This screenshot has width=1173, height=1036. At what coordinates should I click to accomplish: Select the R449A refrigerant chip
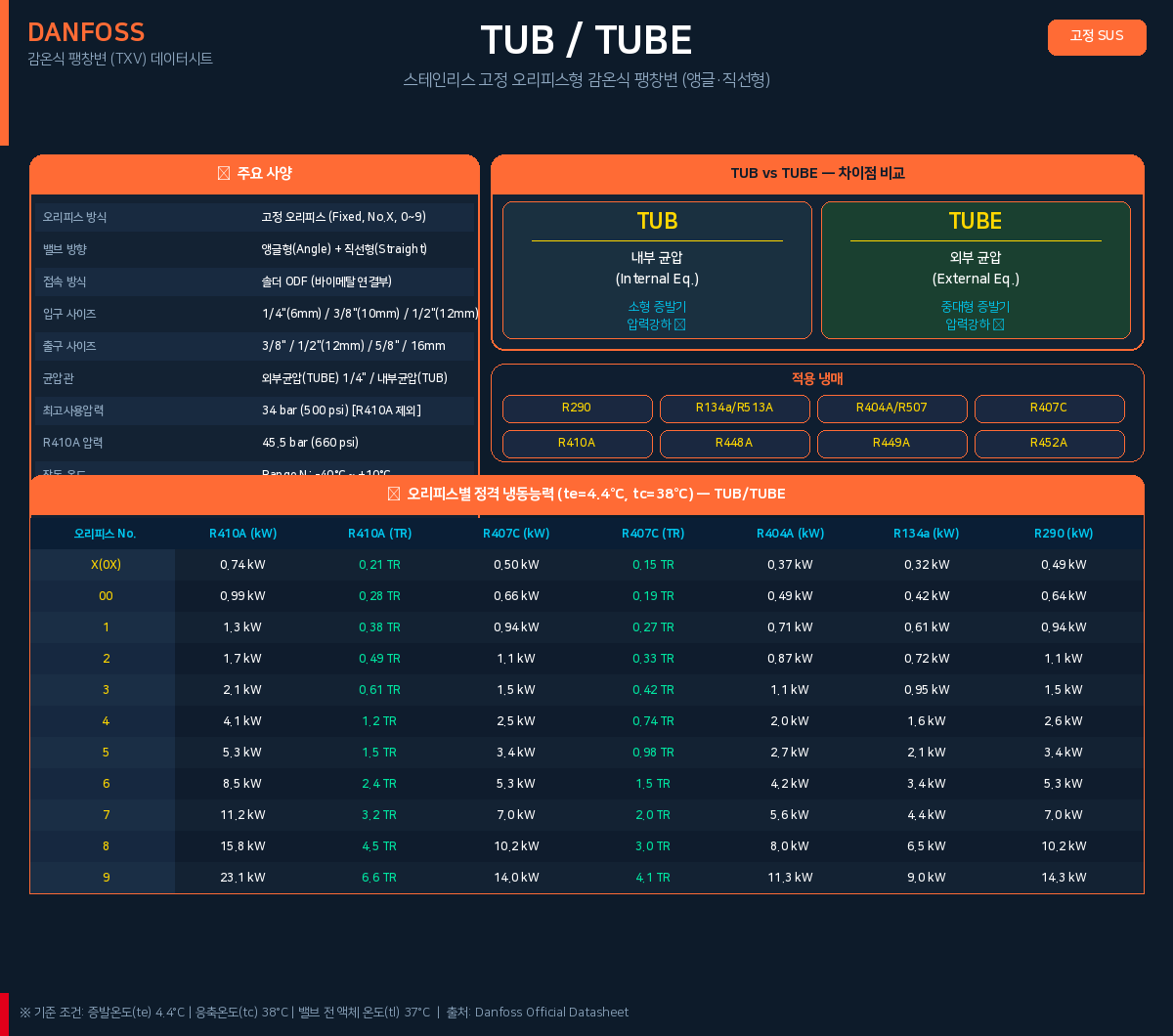(892, 444)
